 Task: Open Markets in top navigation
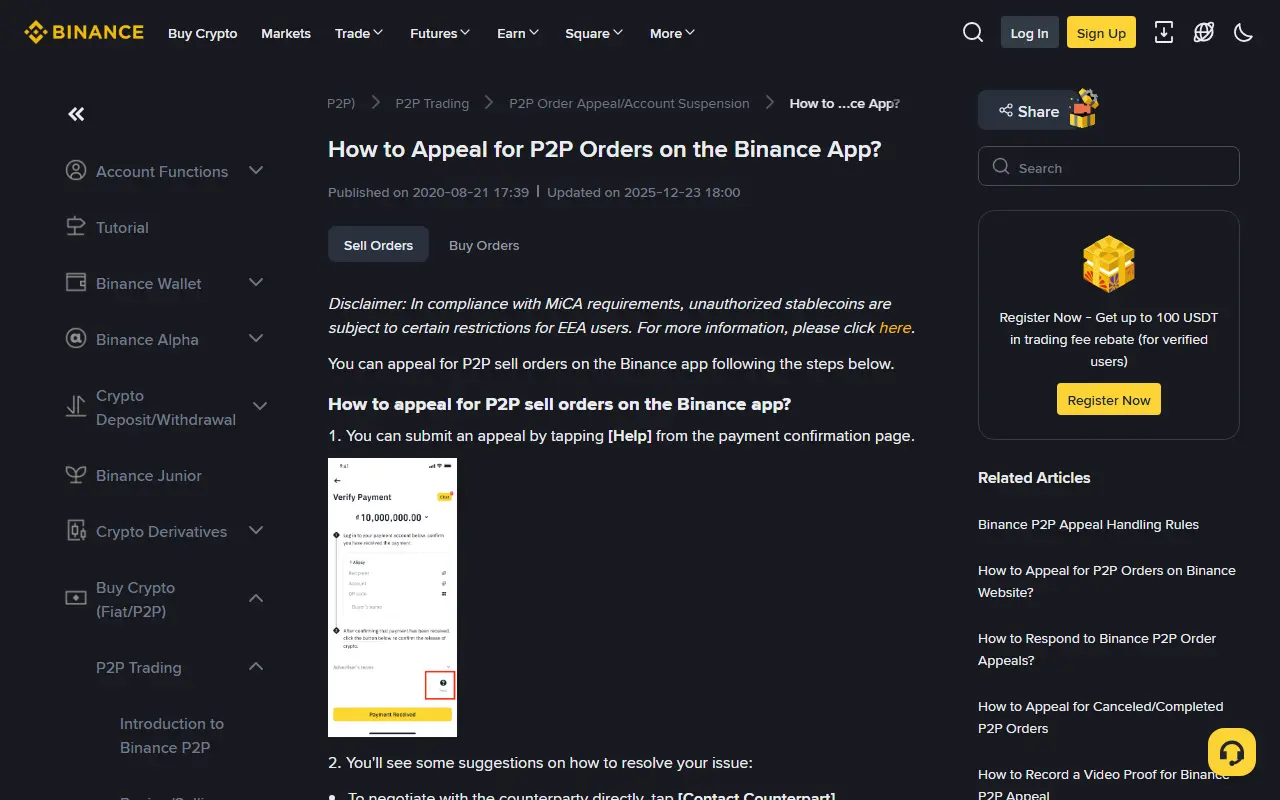[286, 33]
